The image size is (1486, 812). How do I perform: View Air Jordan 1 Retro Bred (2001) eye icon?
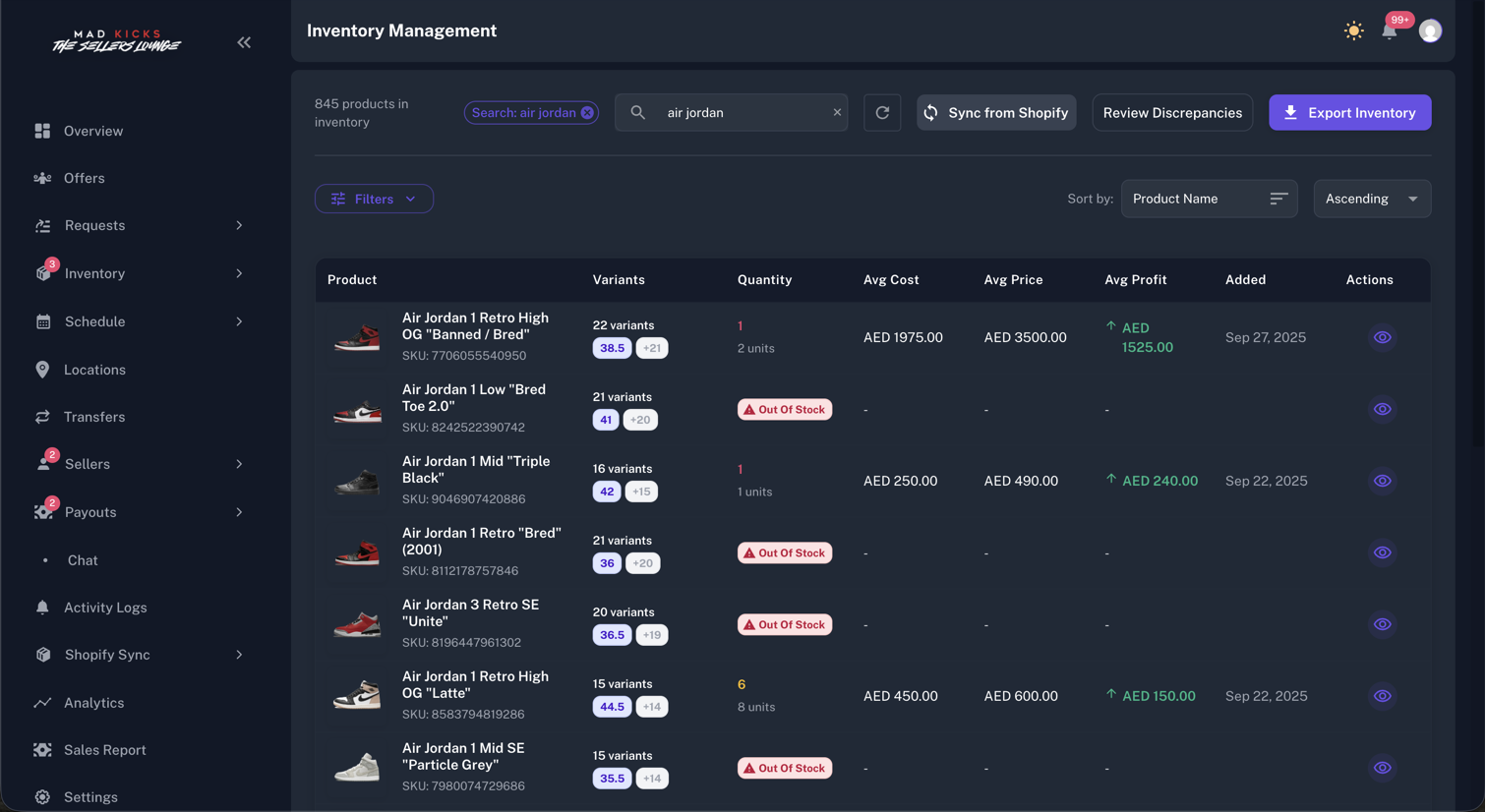1382,552
